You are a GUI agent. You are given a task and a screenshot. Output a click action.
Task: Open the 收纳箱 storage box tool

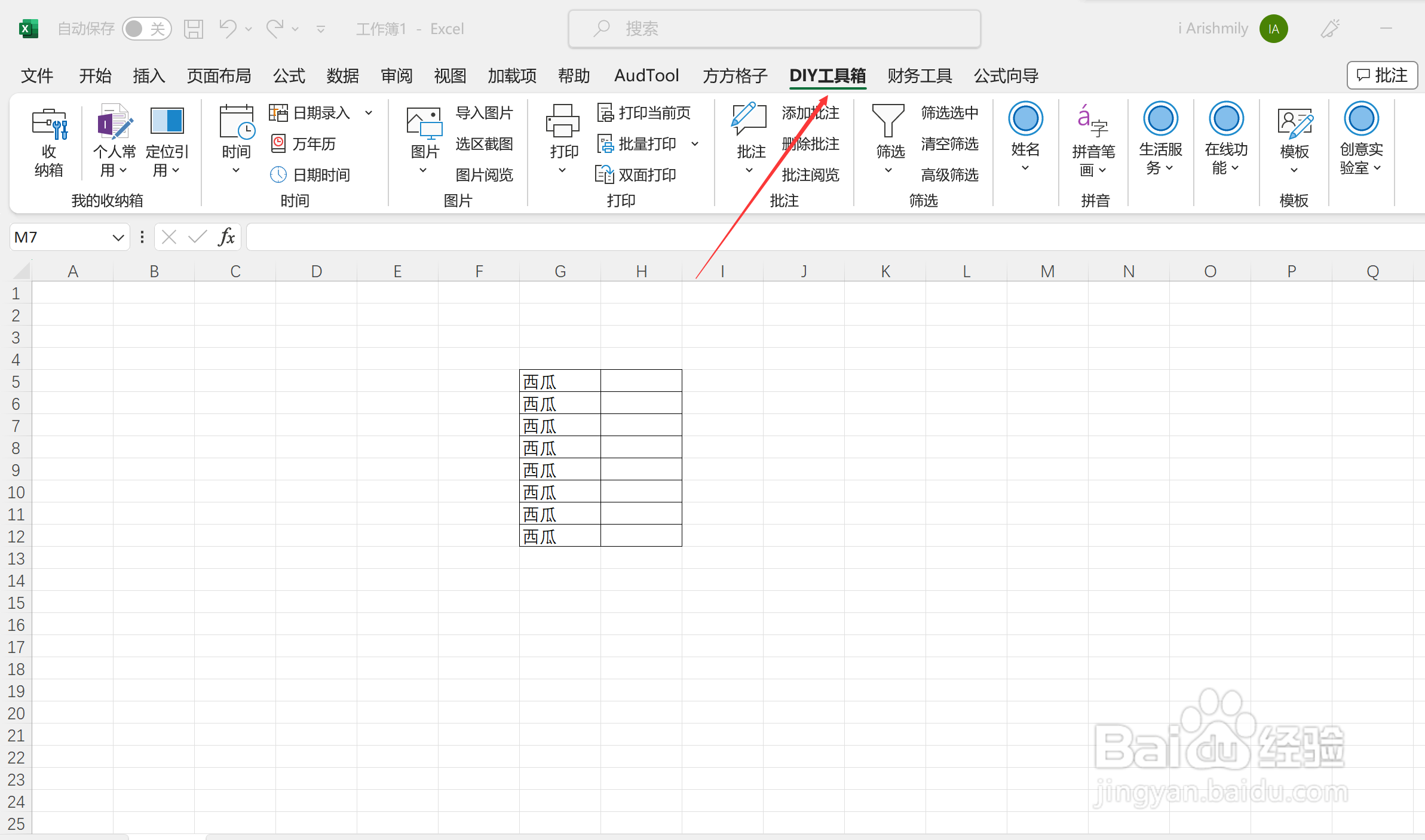(x=49, y=142)
